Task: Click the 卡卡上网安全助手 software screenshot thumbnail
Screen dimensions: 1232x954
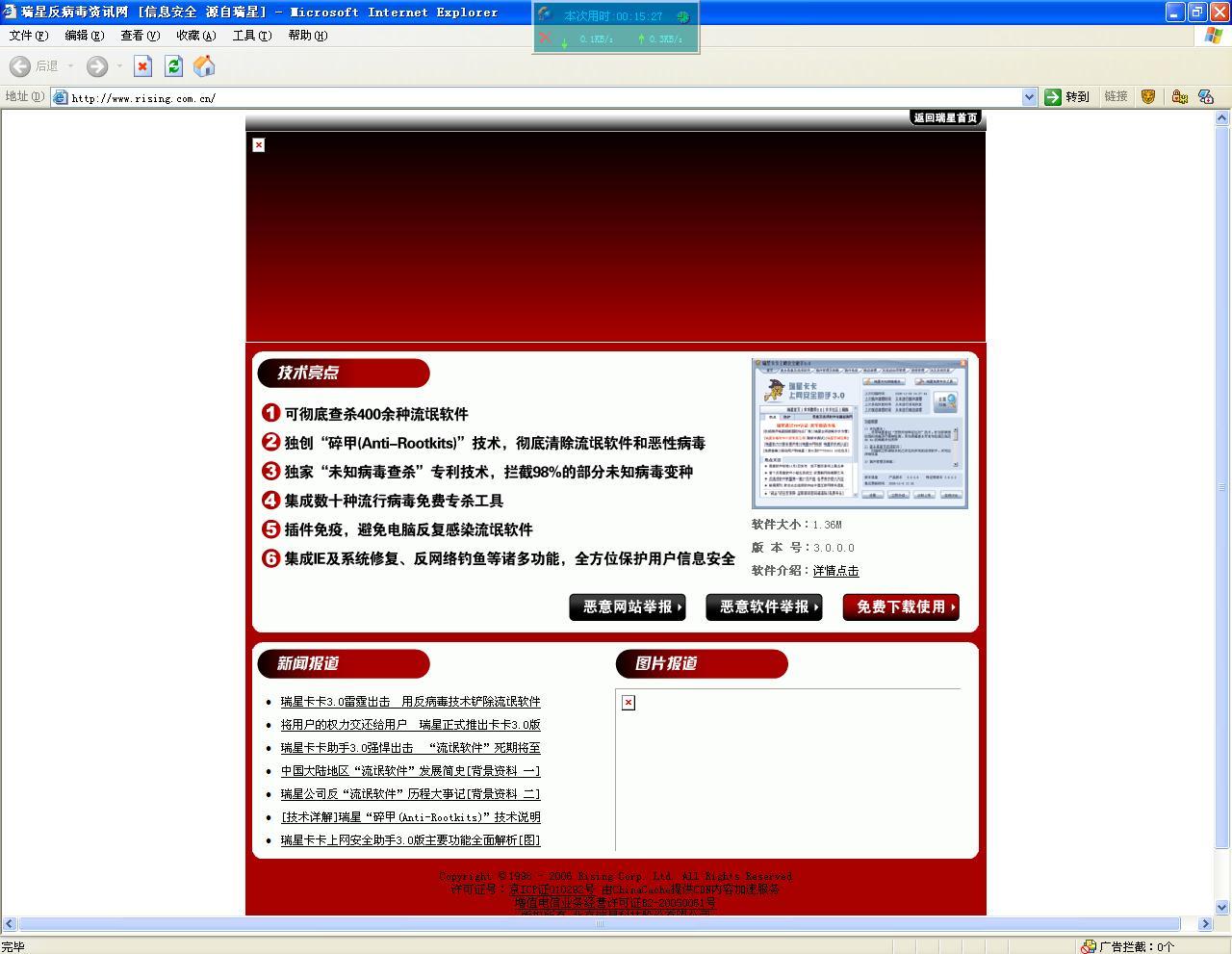Action: pos(860,433)
